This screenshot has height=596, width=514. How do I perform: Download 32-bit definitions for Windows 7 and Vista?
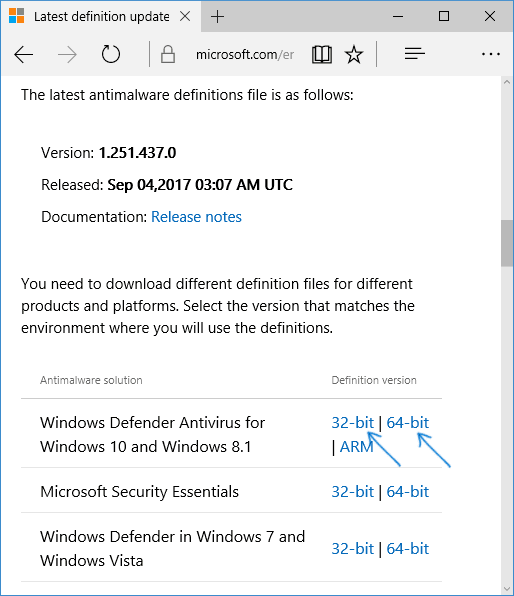(352, 548)
